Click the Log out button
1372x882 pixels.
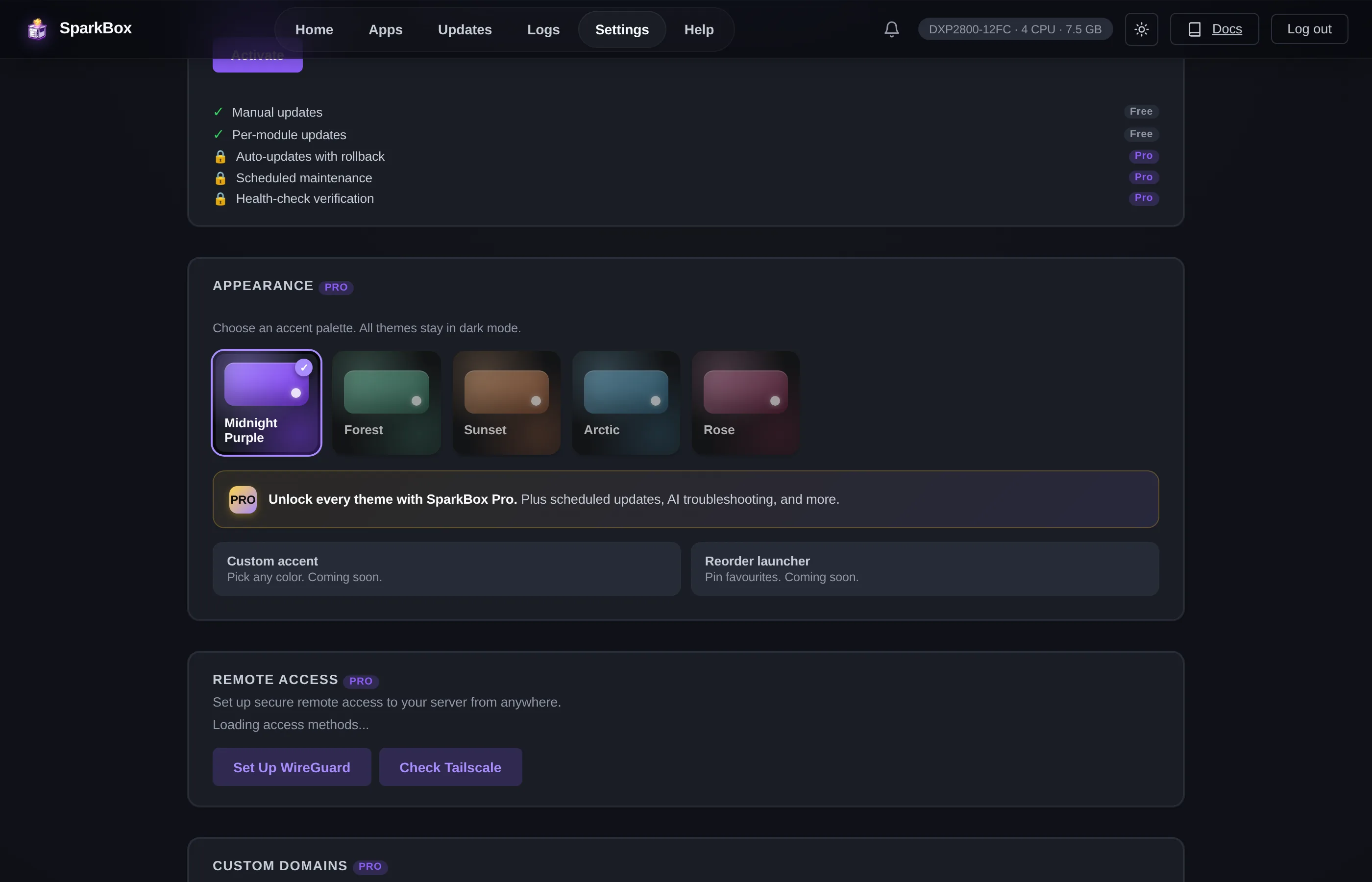[x=1309, y=29]
